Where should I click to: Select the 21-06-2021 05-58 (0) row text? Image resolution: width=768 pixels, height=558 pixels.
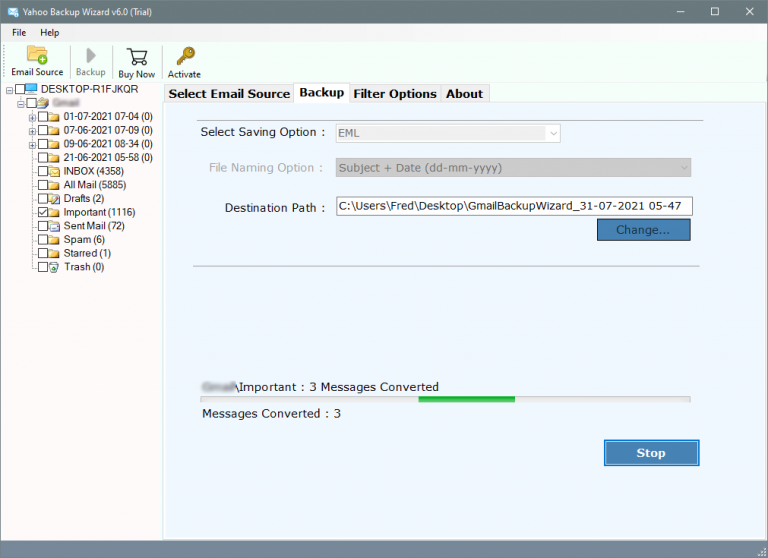(x=108, y=158)
